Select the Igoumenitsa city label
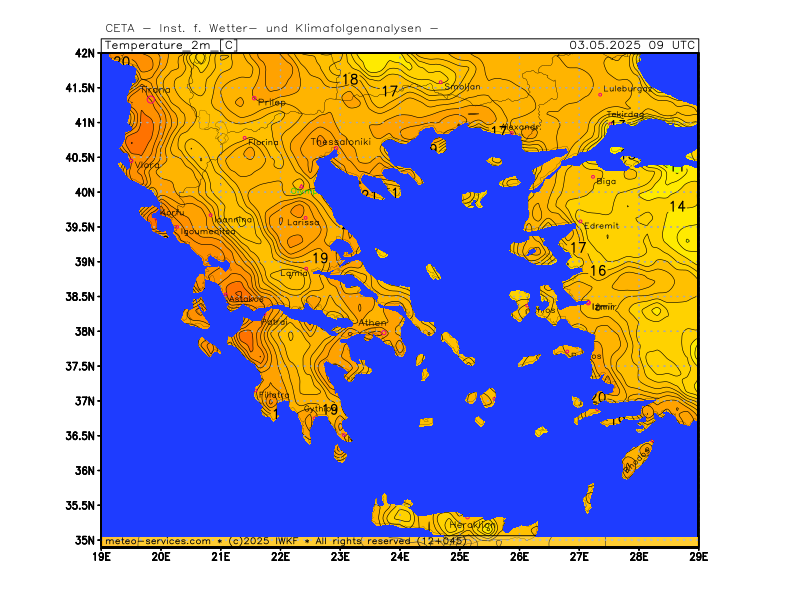 [208, 232]
